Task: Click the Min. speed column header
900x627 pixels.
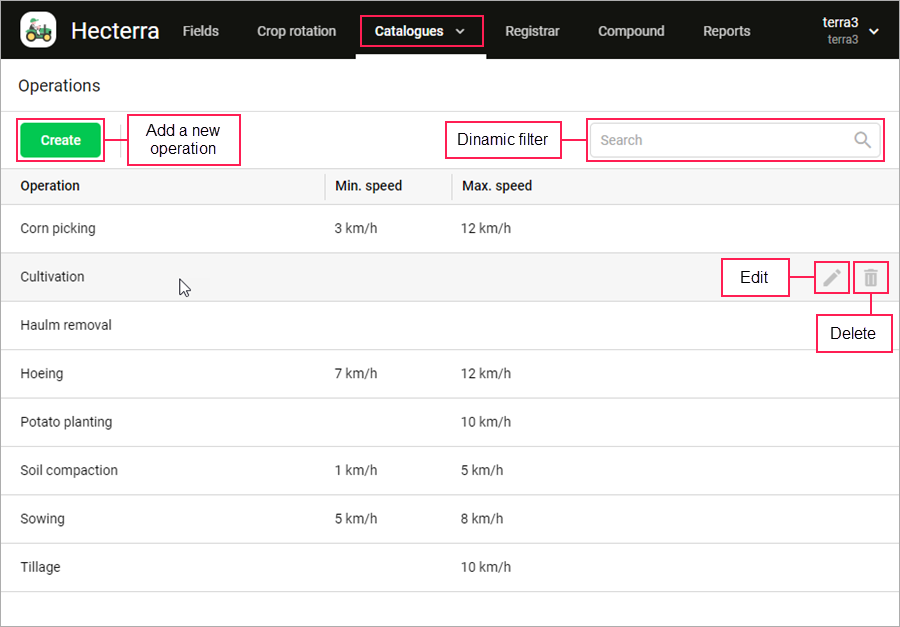Action: point(368,186)
